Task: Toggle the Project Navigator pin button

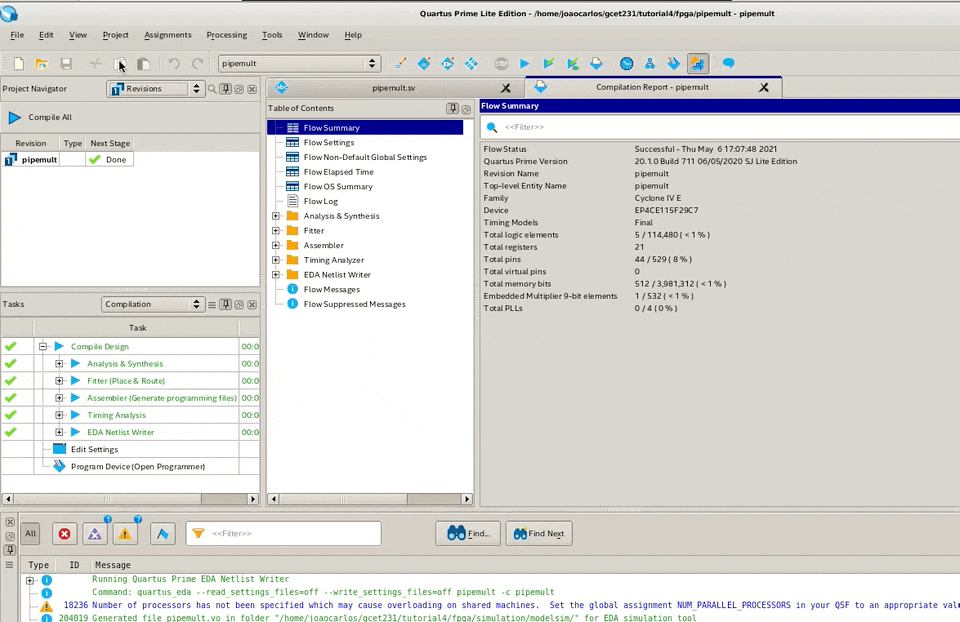Action: [226, 89]
